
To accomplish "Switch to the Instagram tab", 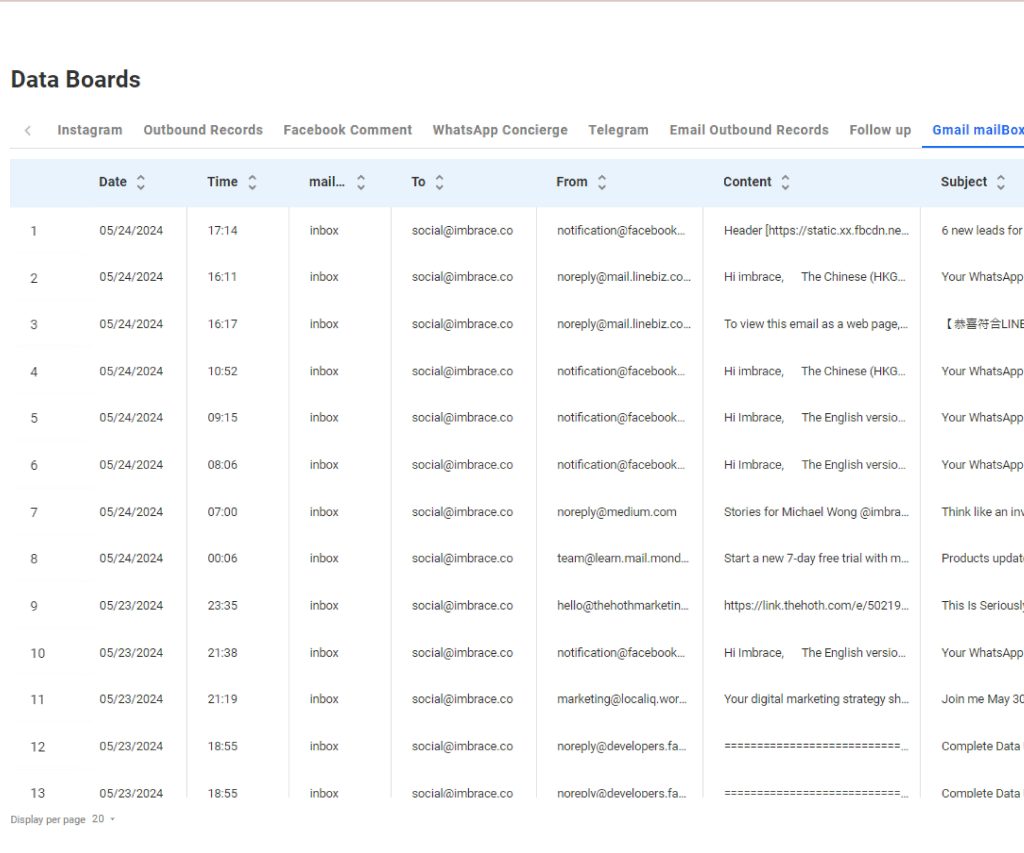I will (90, 130).
